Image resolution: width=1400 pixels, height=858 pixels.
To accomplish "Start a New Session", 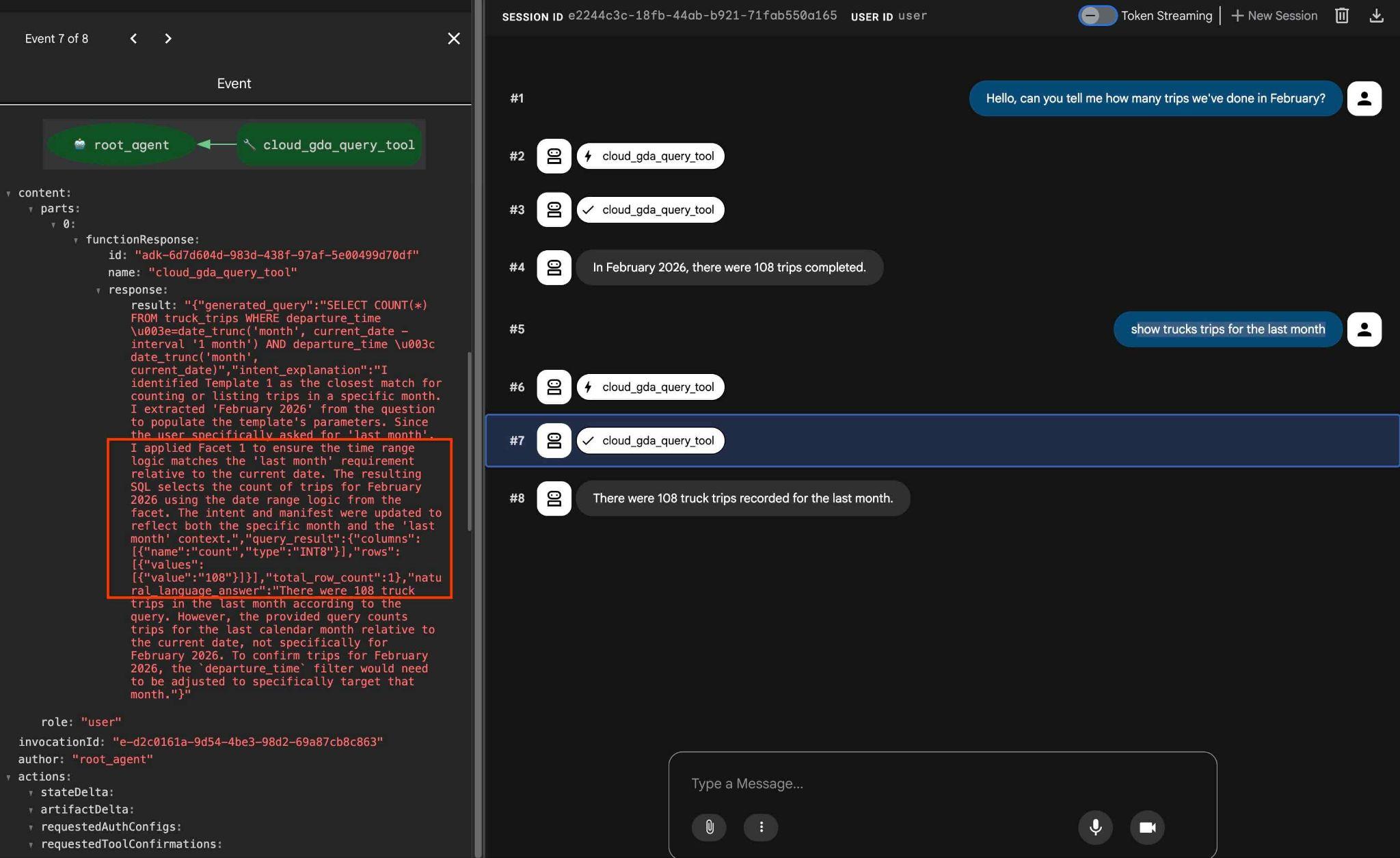I will tap(1274, 16).
